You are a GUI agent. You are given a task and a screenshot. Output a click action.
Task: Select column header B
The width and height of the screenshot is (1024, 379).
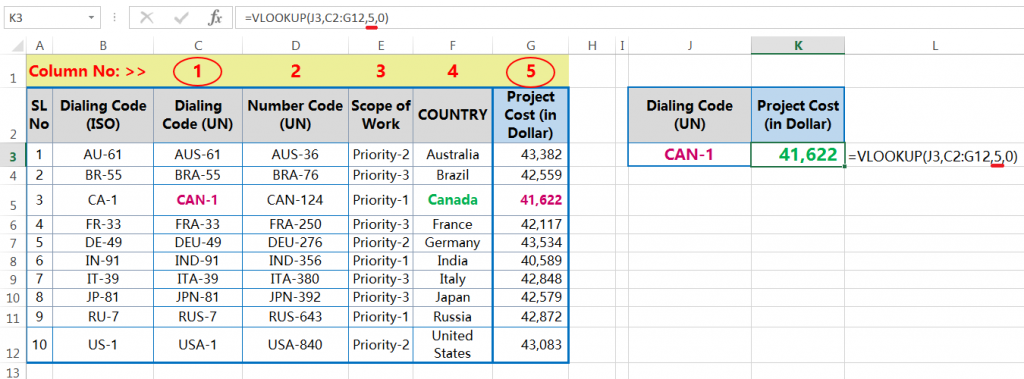coord(103,46)
